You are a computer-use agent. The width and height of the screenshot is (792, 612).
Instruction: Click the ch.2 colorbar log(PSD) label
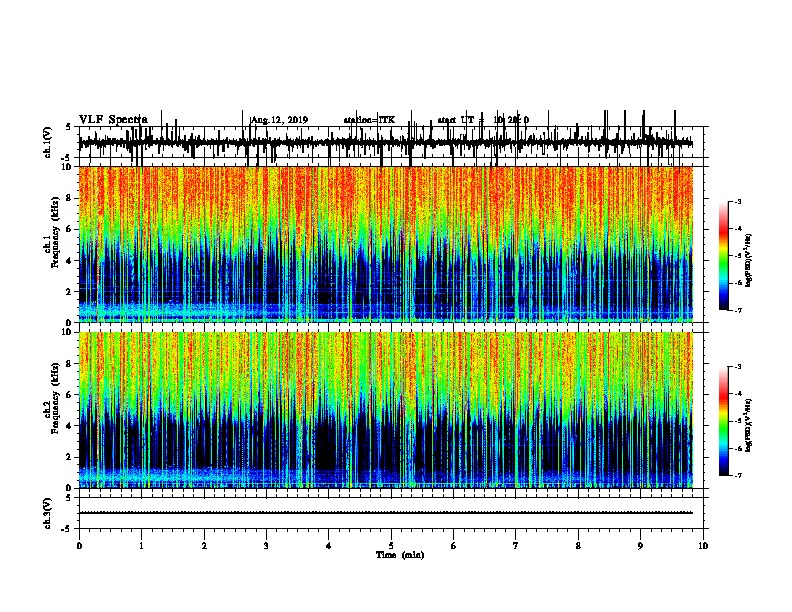pyautogui.click(x=749, y=425)
